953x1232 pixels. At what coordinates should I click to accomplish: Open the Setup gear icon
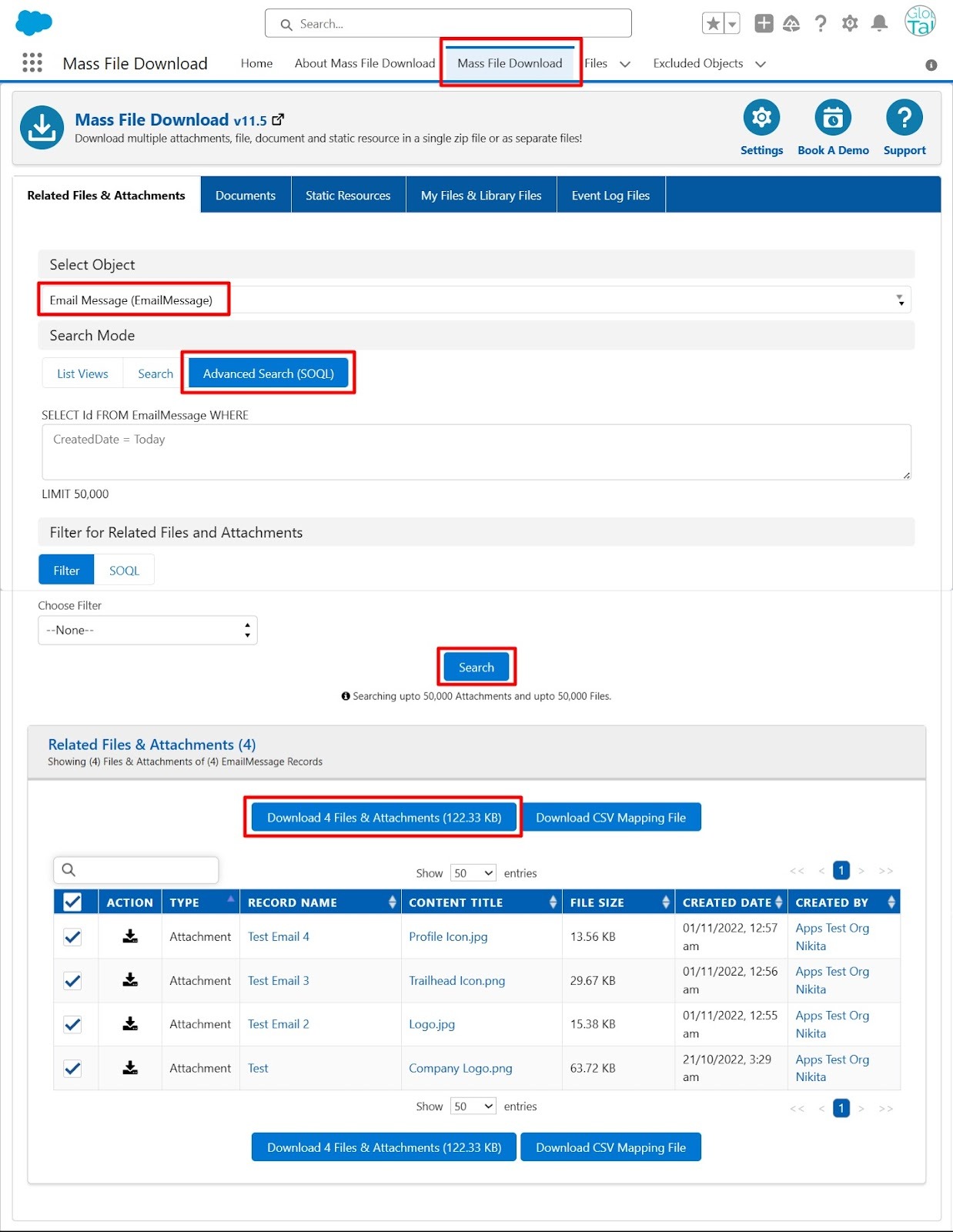tap(850, 24)
